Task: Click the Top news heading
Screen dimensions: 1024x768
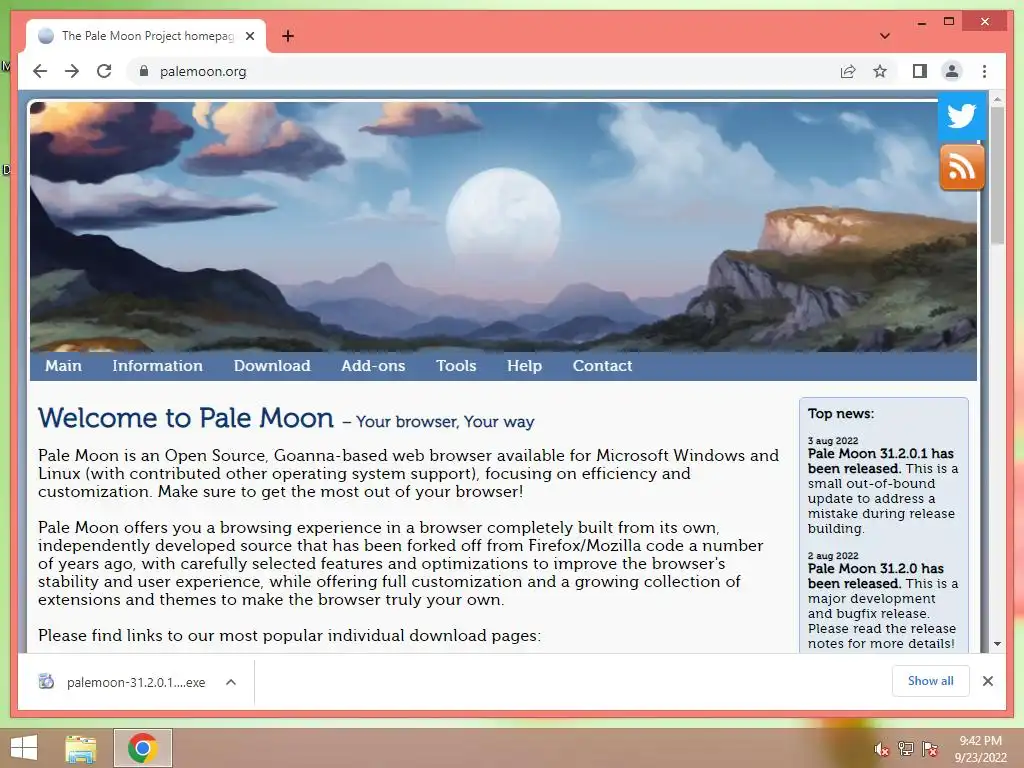Action: [x=840, y=413]
